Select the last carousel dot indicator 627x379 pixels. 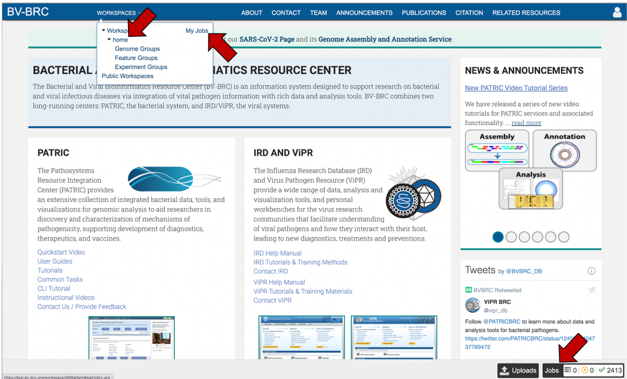[564, 237]
